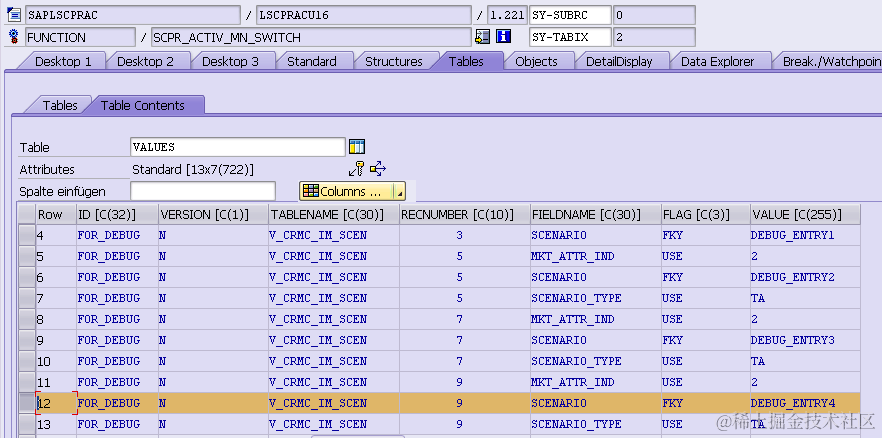
Task: Click the ID [C(32)] column header
Action: (x=117, y=214)
